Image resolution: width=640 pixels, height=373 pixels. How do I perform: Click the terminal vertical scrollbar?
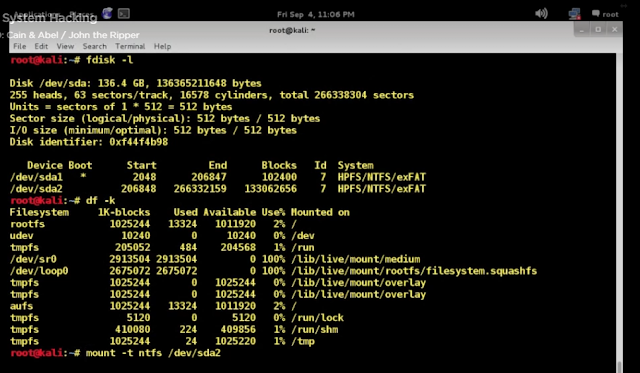click(x=619, y=212)
